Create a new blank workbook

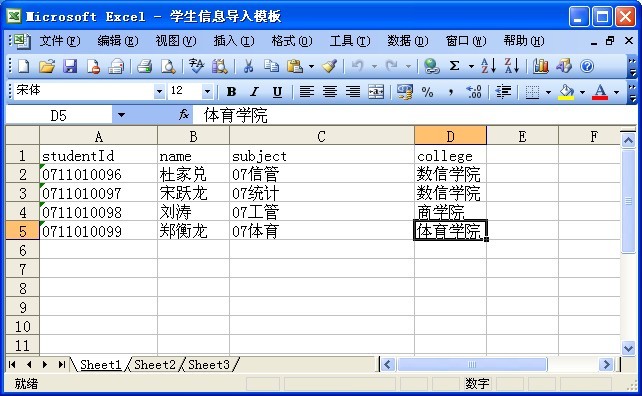(23, 66)
